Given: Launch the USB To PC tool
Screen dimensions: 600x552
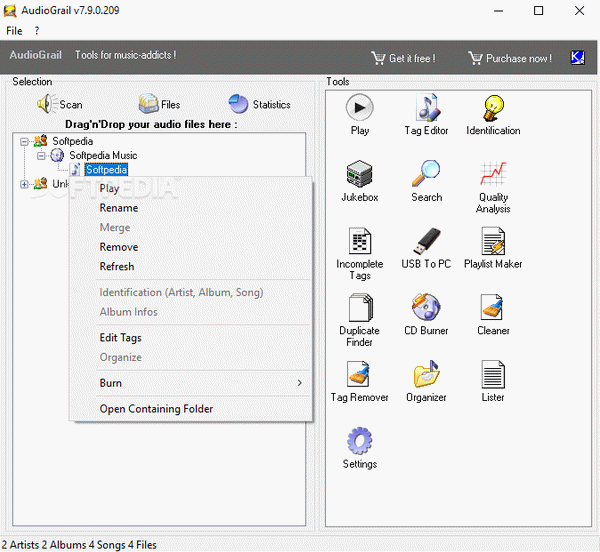Looking at the screenshot, I should (427, 241).
